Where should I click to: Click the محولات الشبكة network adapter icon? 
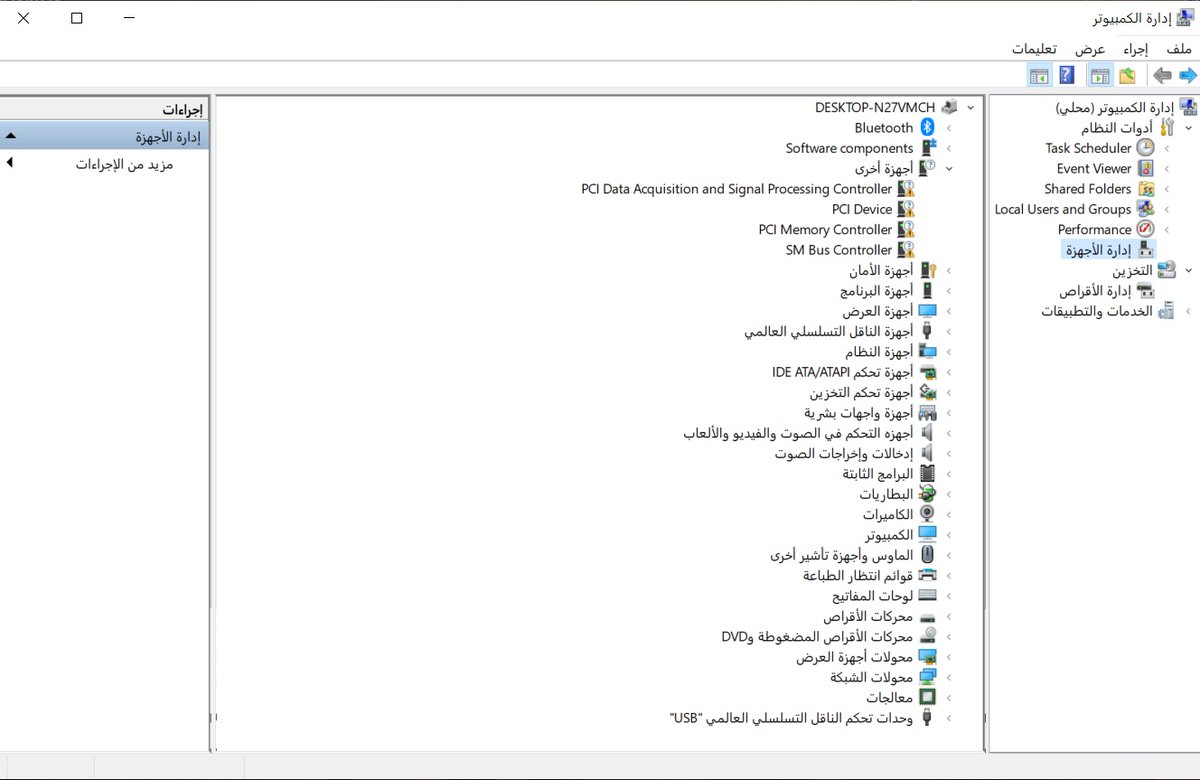928,677
